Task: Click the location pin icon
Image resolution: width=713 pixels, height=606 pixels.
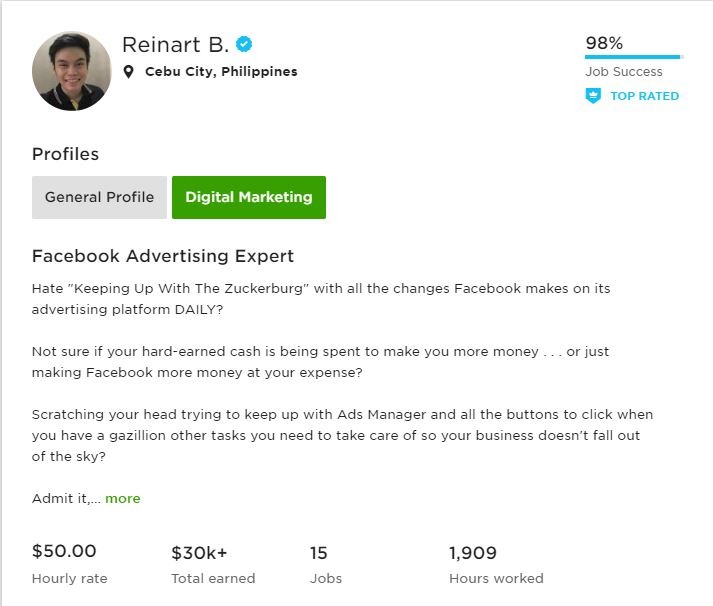Action: tap(129, 72)
